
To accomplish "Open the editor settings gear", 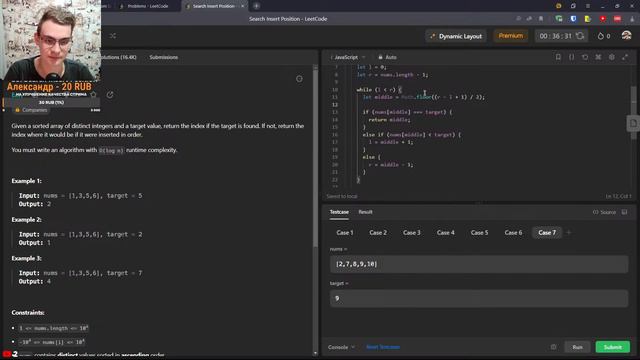I will click(x=612, y=57).
